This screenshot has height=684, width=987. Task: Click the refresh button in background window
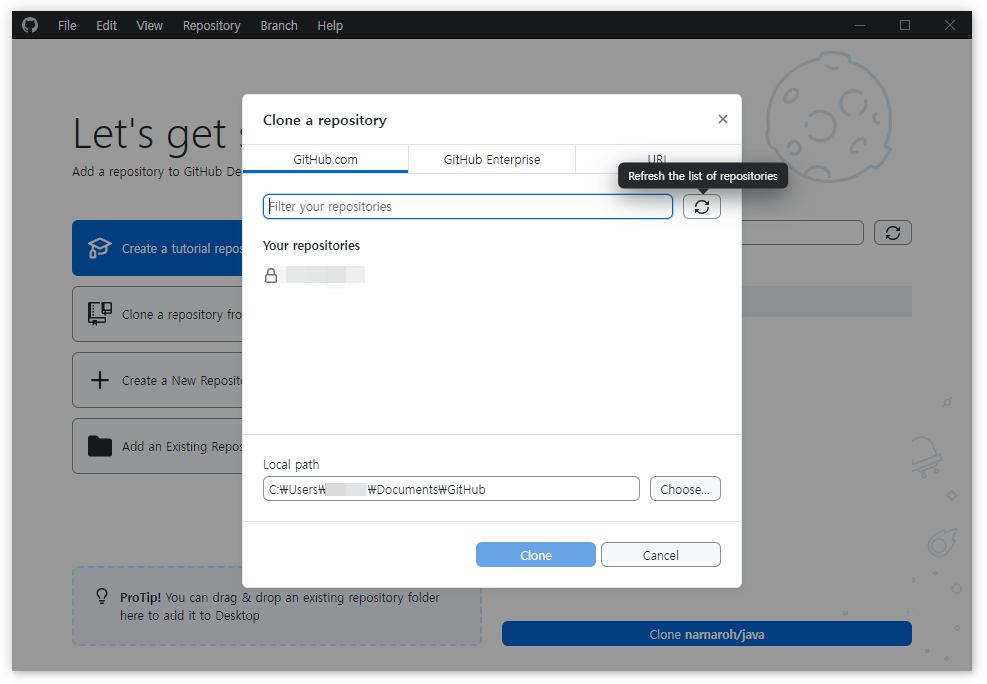point(892,233)
